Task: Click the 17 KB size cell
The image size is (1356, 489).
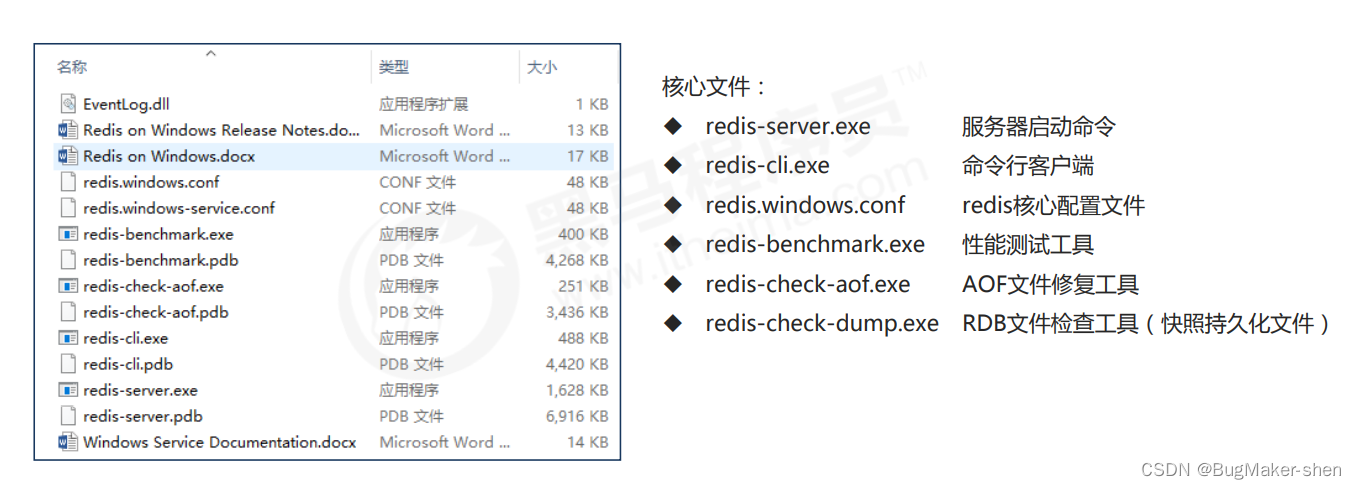Action: pyautogui.click(x=587, y=156)
